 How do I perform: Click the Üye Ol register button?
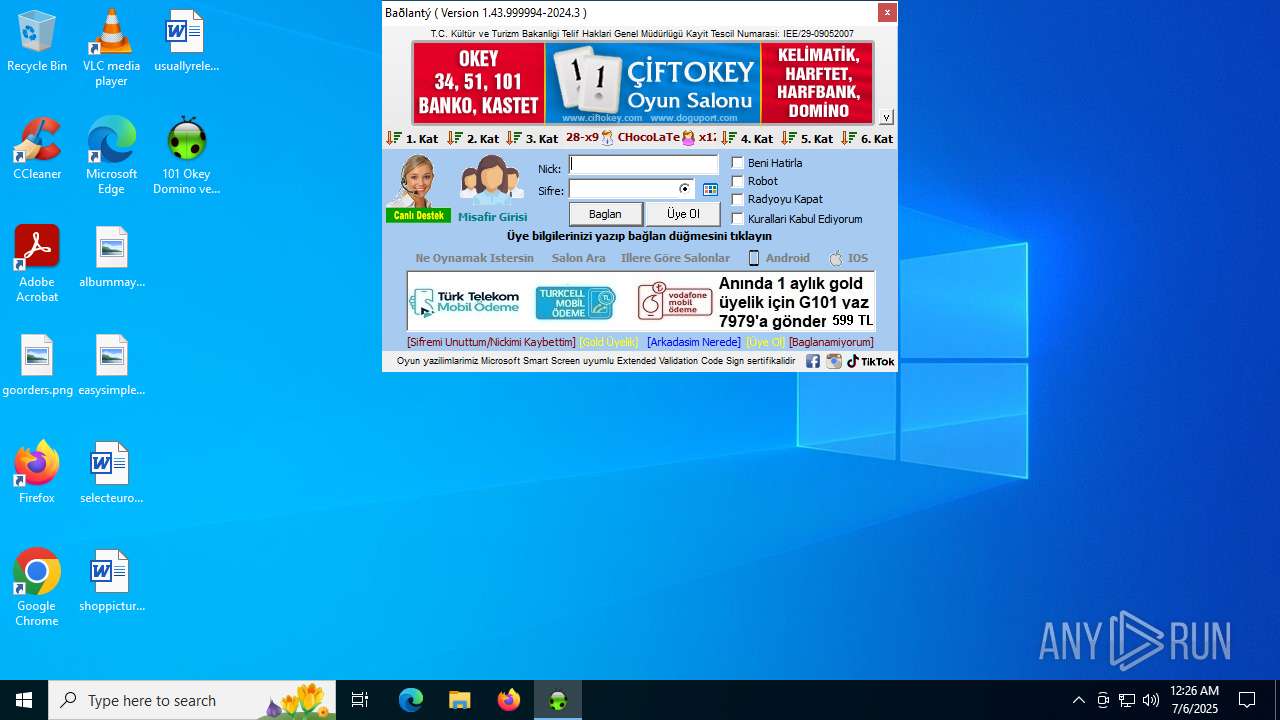pos(683,214)
